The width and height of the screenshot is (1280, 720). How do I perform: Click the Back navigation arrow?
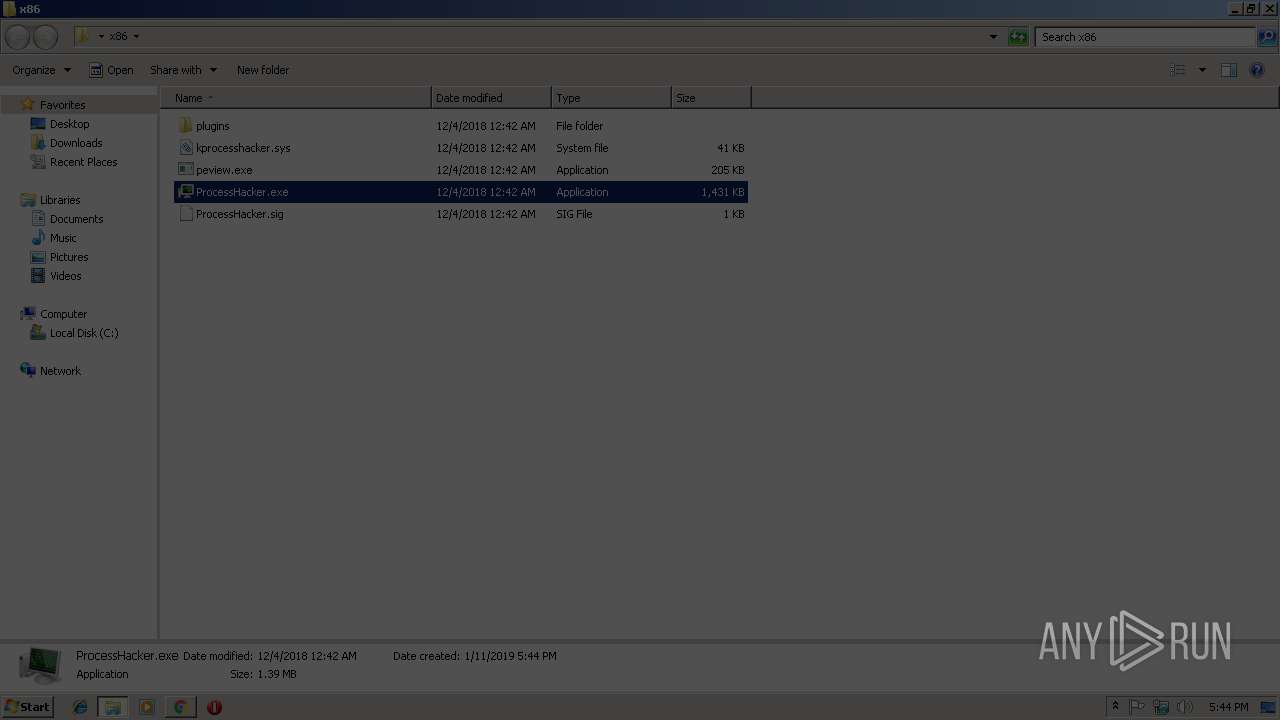tap(17, 37)
